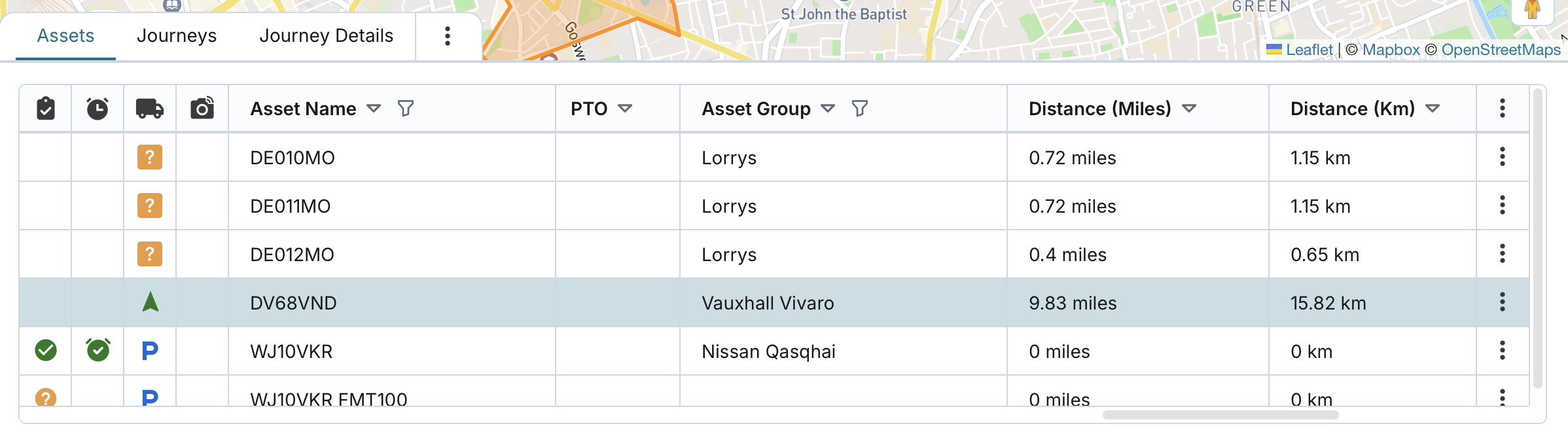Click blue parking icon for WJ10VKR
This screenshot has width=1568, height=445.
(x=150, y=351)
